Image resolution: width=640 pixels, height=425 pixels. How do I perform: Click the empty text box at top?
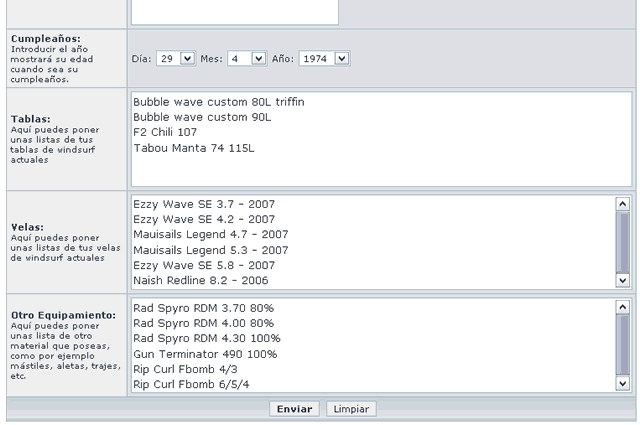234,11
